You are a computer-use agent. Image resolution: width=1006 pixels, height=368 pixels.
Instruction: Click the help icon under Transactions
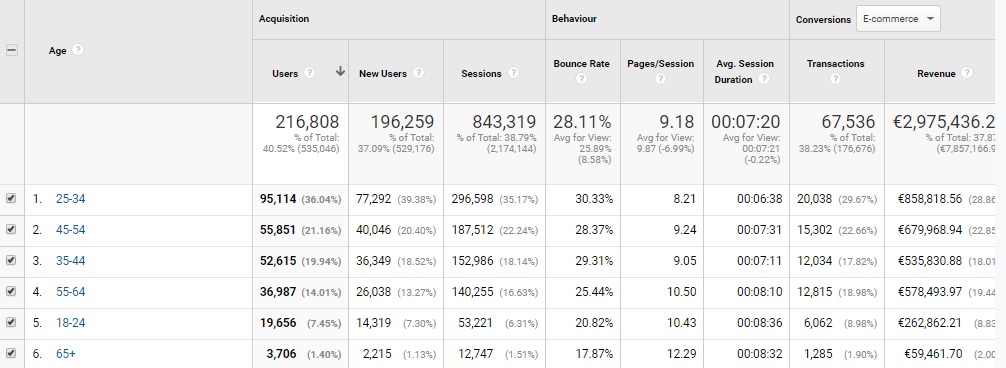coord(835,79)
